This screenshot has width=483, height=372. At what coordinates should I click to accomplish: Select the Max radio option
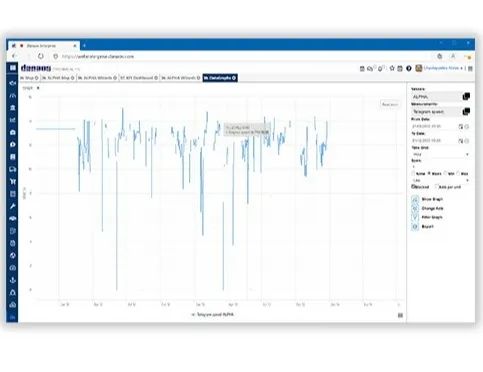click(458, 173)
